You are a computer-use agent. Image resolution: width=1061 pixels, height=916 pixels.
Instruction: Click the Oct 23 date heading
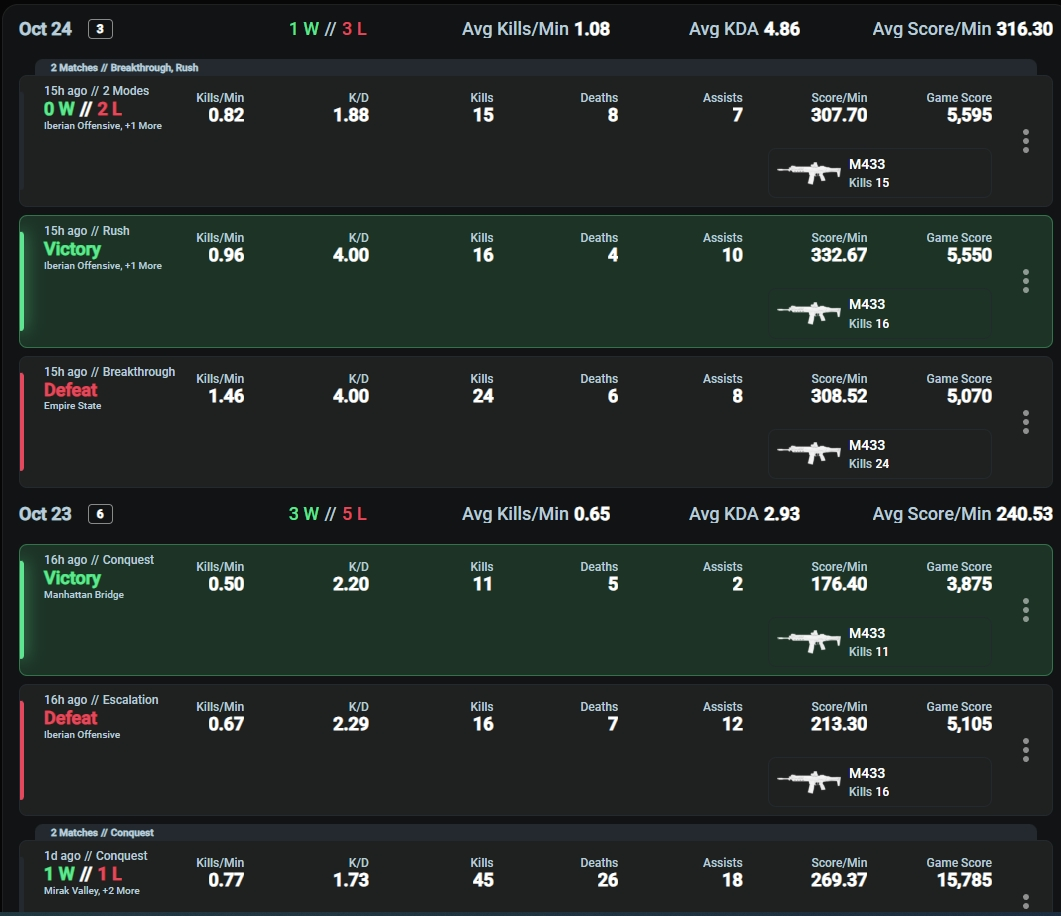pos(45,514)
